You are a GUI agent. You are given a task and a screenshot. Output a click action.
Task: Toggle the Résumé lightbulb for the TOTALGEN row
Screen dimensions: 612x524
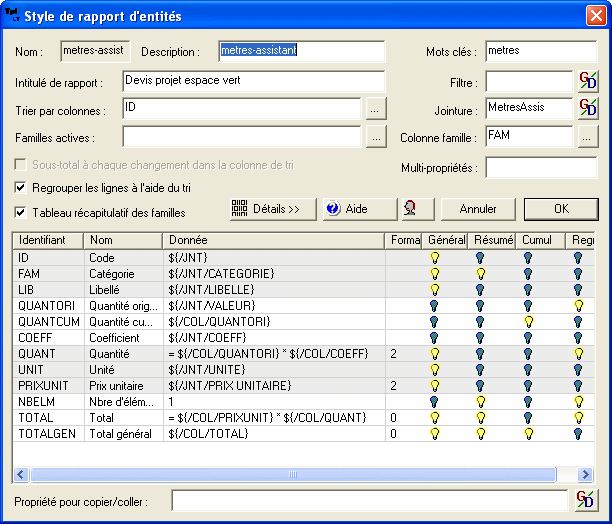point(481,433)
